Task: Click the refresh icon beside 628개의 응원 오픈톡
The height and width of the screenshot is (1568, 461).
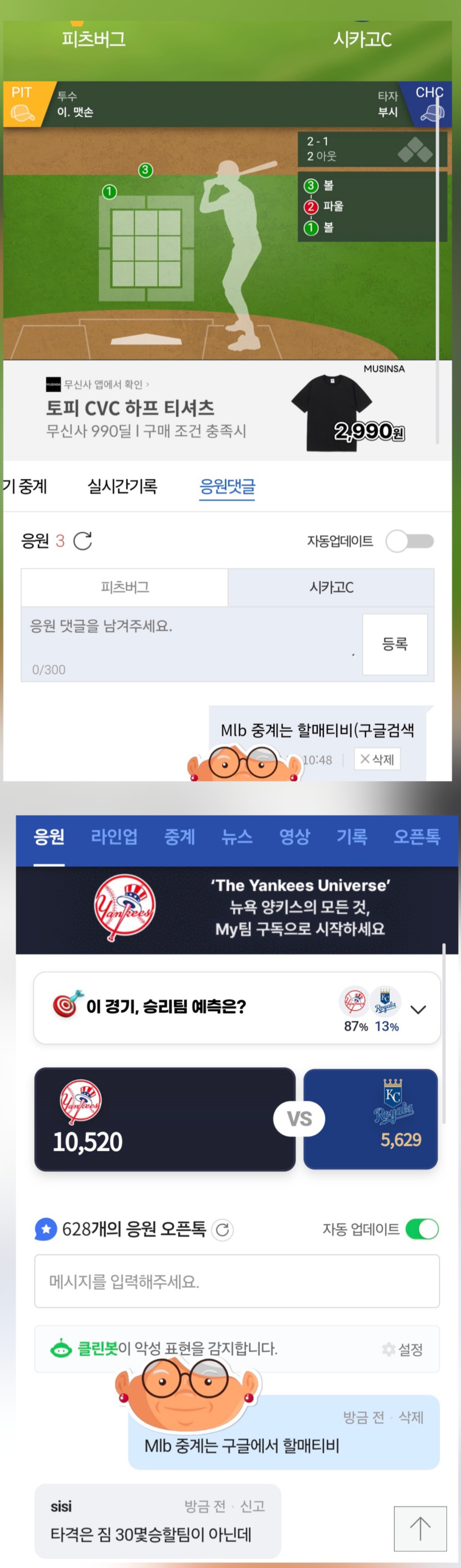Action: (222, 1229)
